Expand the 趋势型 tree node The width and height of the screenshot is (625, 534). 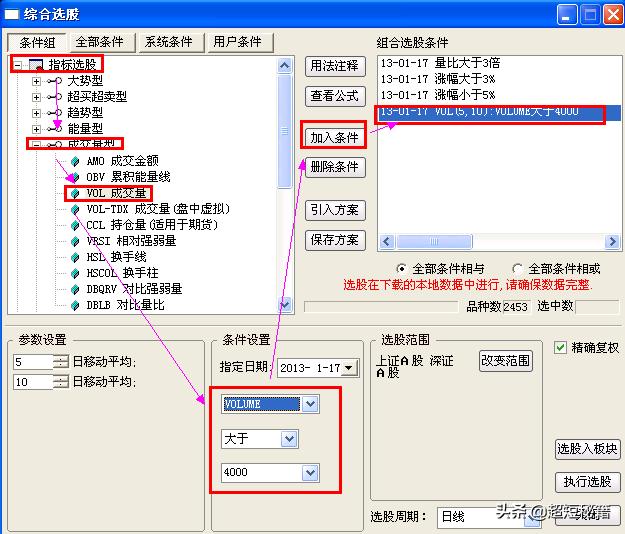(36, 113)
